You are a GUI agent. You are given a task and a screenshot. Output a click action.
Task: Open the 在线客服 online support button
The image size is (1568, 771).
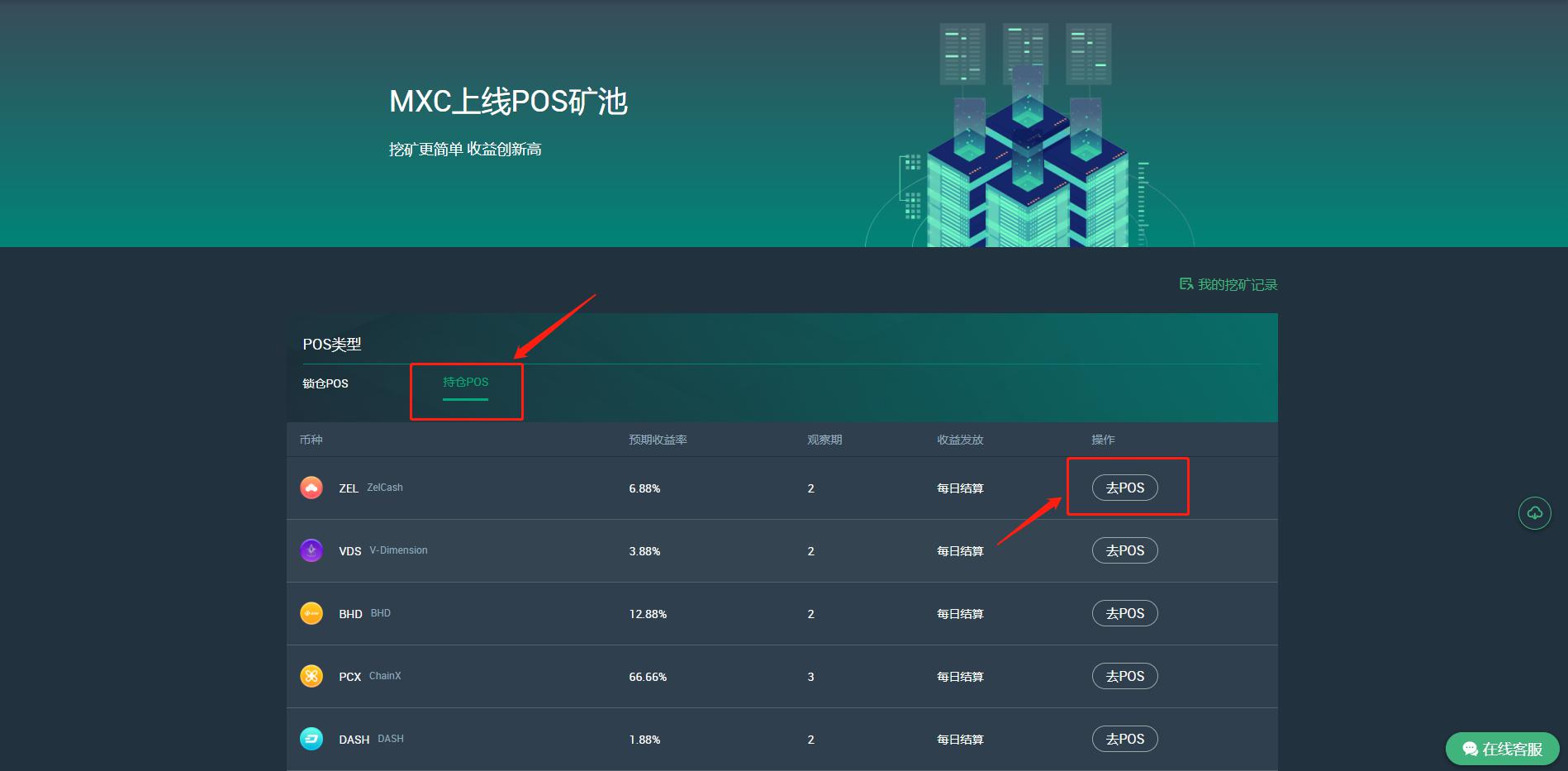point(1502,749)
